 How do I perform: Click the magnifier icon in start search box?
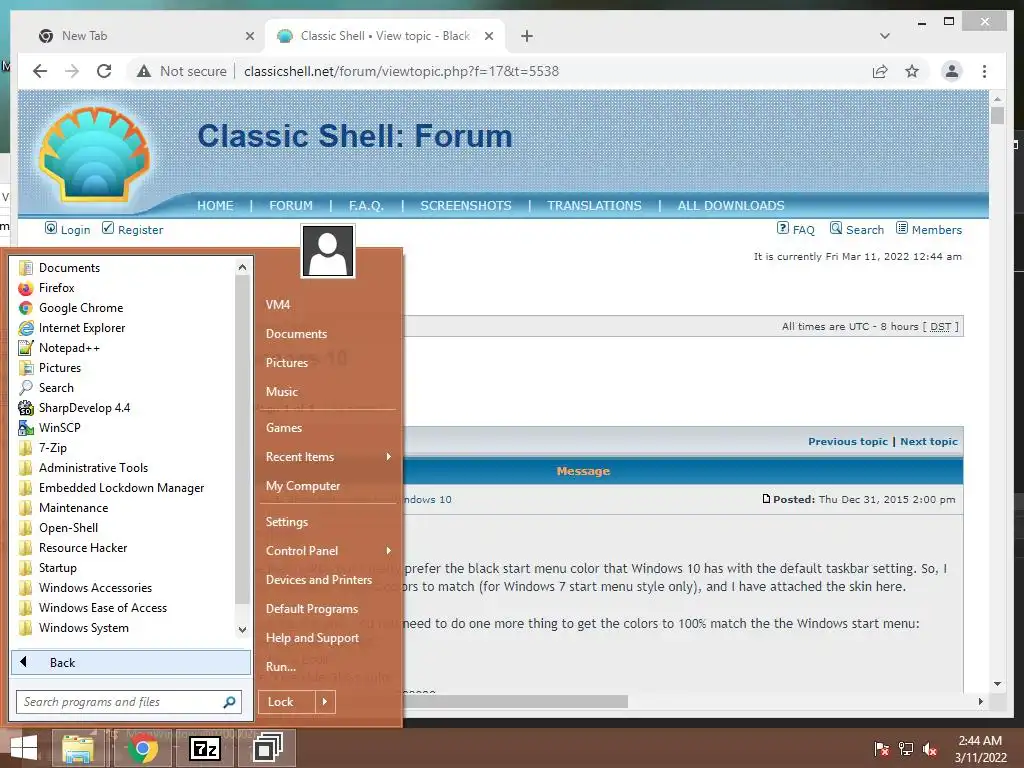(x=229, y=702)
